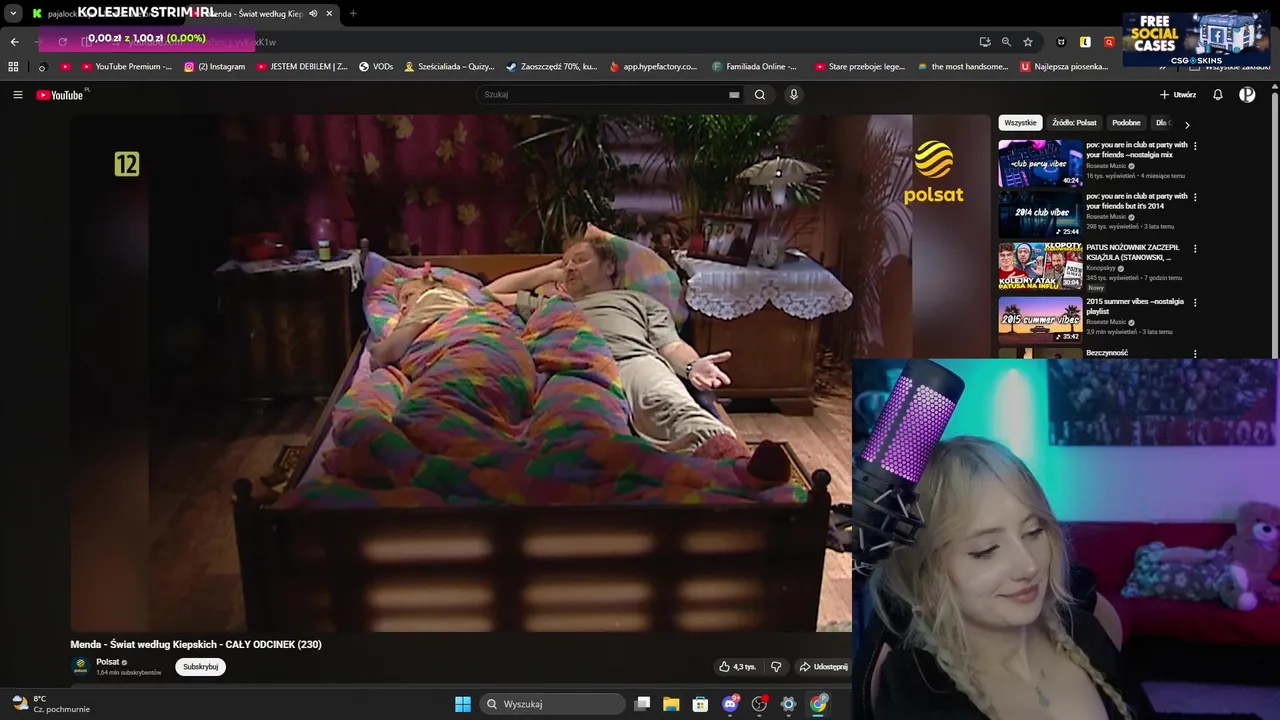Open the Stare przeboje bookmark
The height and width of the screenshot is (720, 1280).
tap(860, 67)
